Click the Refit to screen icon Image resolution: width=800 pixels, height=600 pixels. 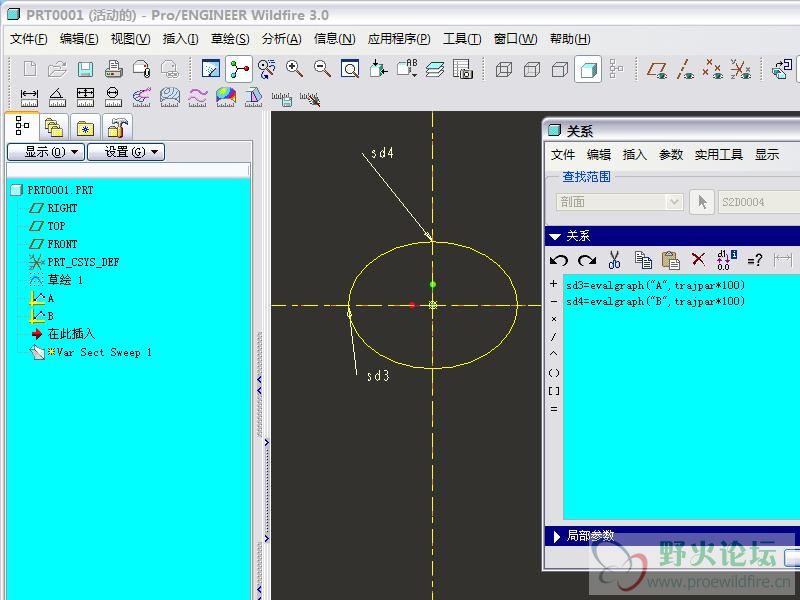(x=350, y=69)
